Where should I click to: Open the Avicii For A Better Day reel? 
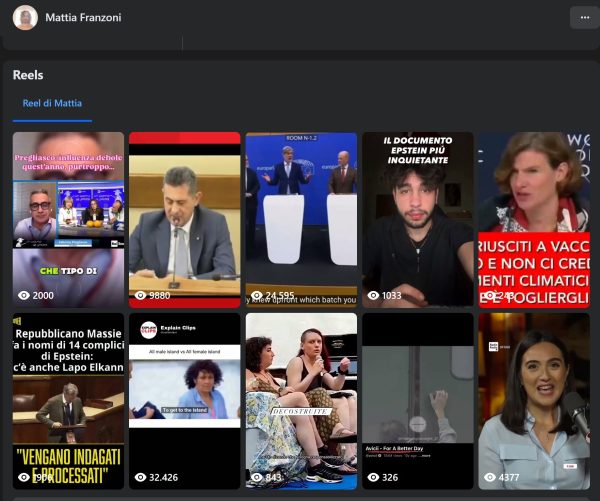point(418,401)
